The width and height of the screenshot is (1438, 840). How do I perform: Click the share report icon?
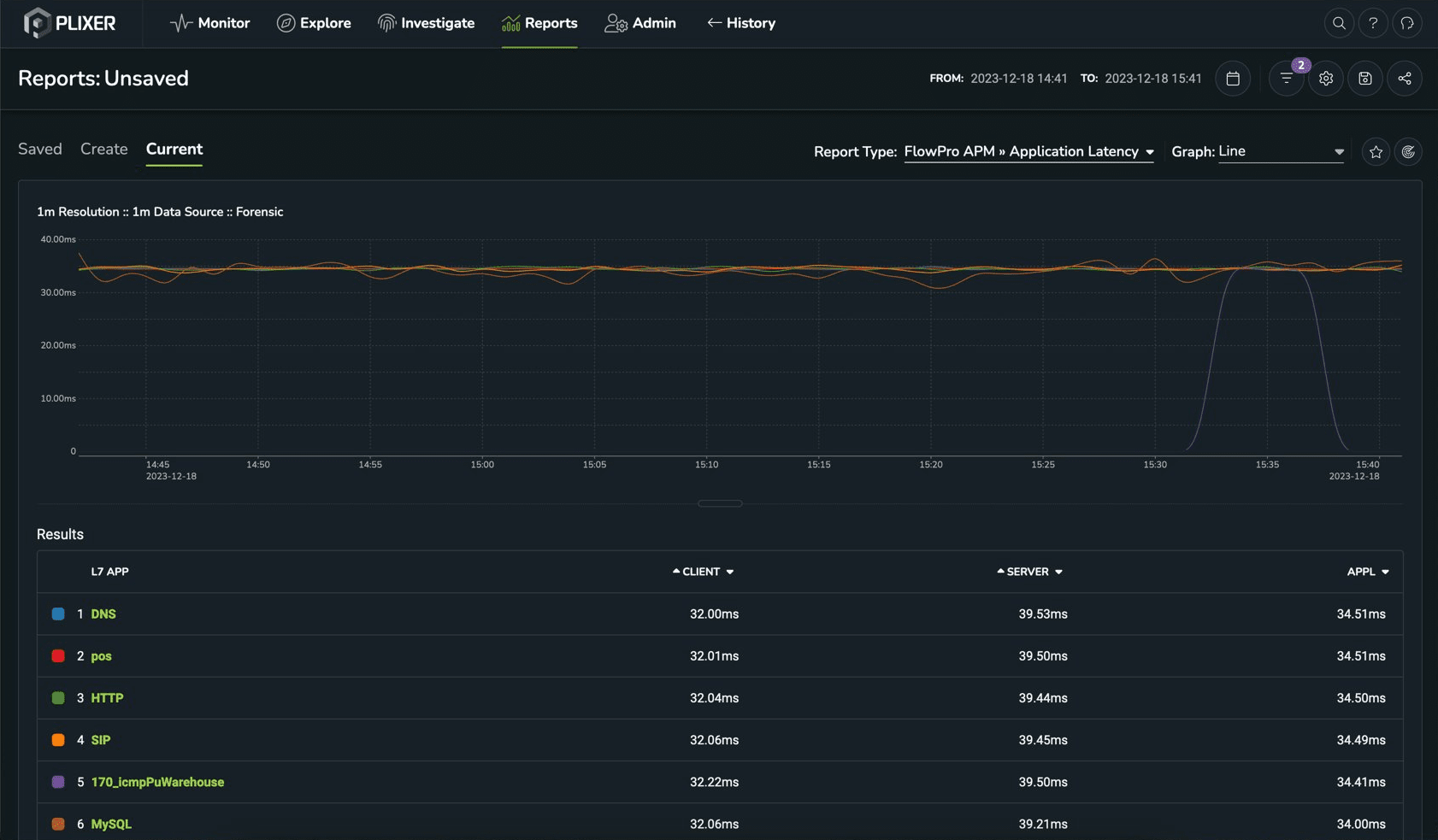point(1404,79)
